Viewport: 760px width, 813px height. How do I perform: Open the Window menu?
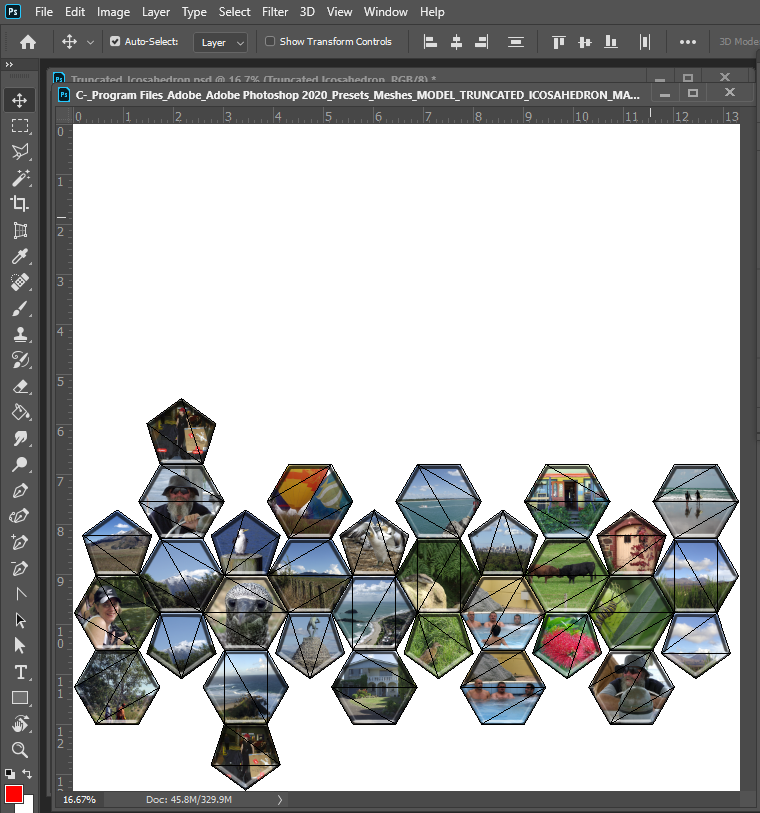coord(385,11)
